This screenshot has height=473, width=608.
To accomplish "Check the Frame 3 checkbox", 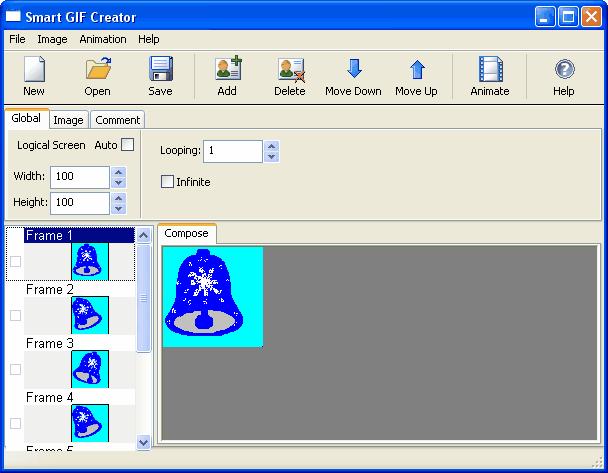I will click(16, 369).
